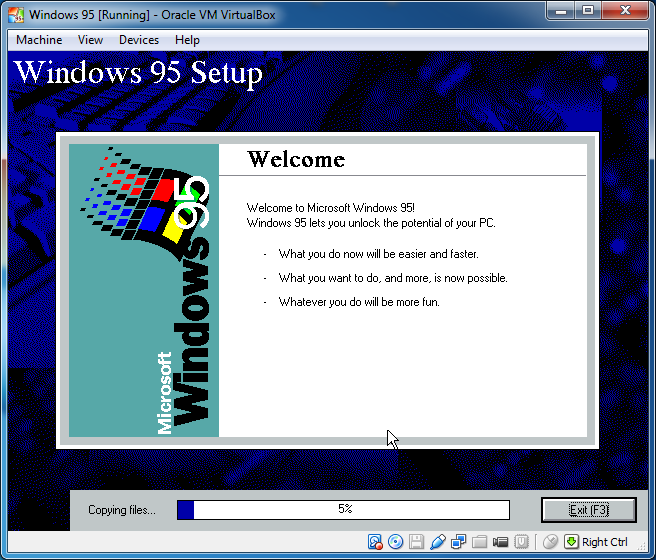Click the floppy disk indicator icon
The image size is (656, 560).
416,542
